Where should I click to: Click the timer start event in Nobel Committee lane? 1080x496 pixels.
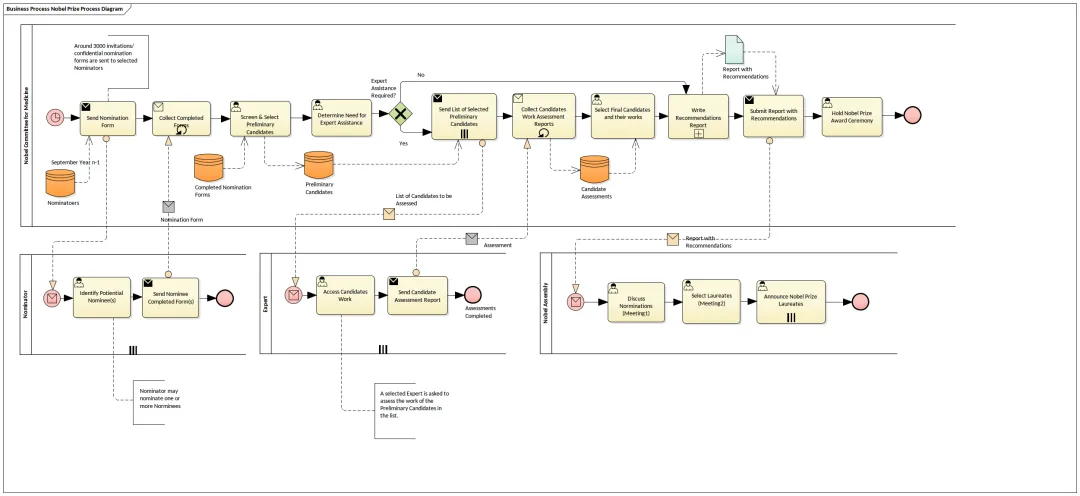pyautogui.click(x=55, y=118)
